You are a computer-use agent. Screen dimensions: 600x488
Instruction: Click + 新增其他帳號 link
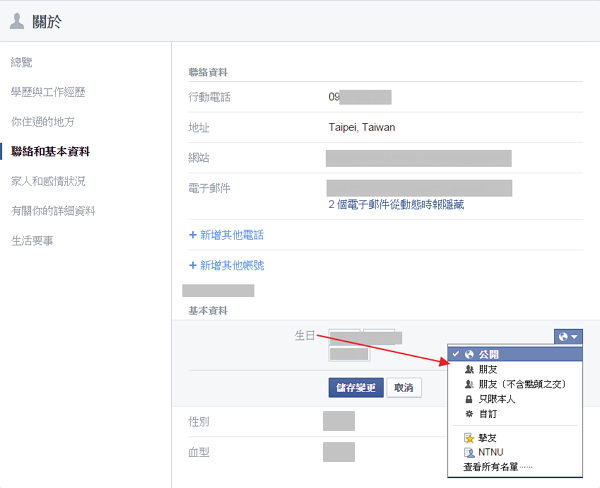pyautogui.click(x=226, y=265)
